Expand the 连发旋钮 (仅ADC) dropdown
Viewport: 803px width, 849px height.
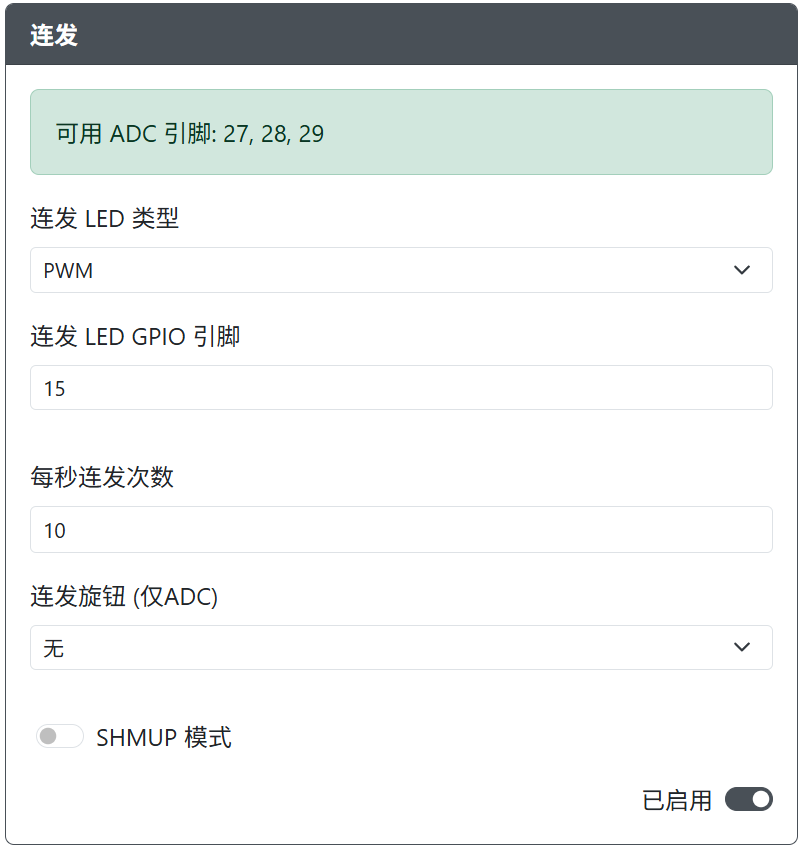tap(400, 648)
